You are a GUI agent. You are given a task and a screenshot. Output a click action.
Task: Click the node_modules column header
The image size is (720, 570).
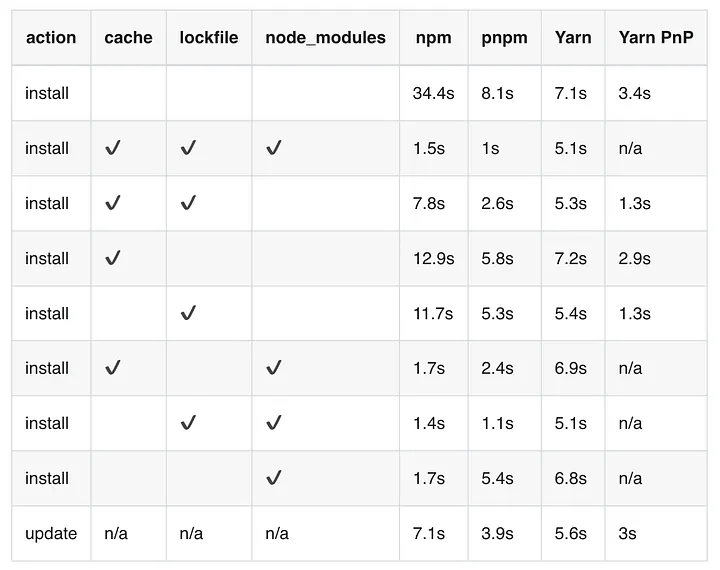coord(326,38)
